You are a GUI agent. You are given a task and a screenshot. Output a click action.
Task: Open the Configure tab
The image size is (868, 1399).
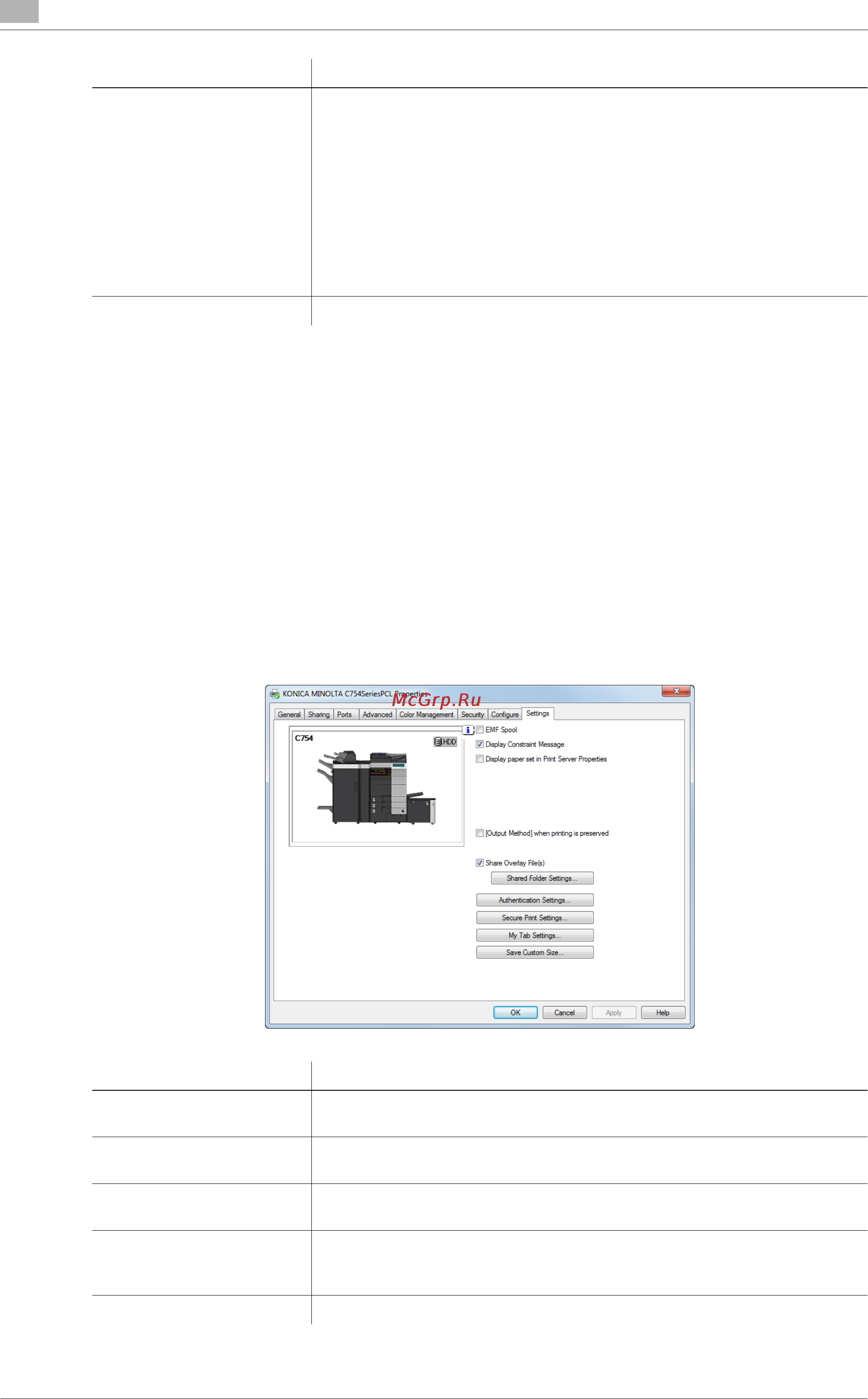pos(504,715)
